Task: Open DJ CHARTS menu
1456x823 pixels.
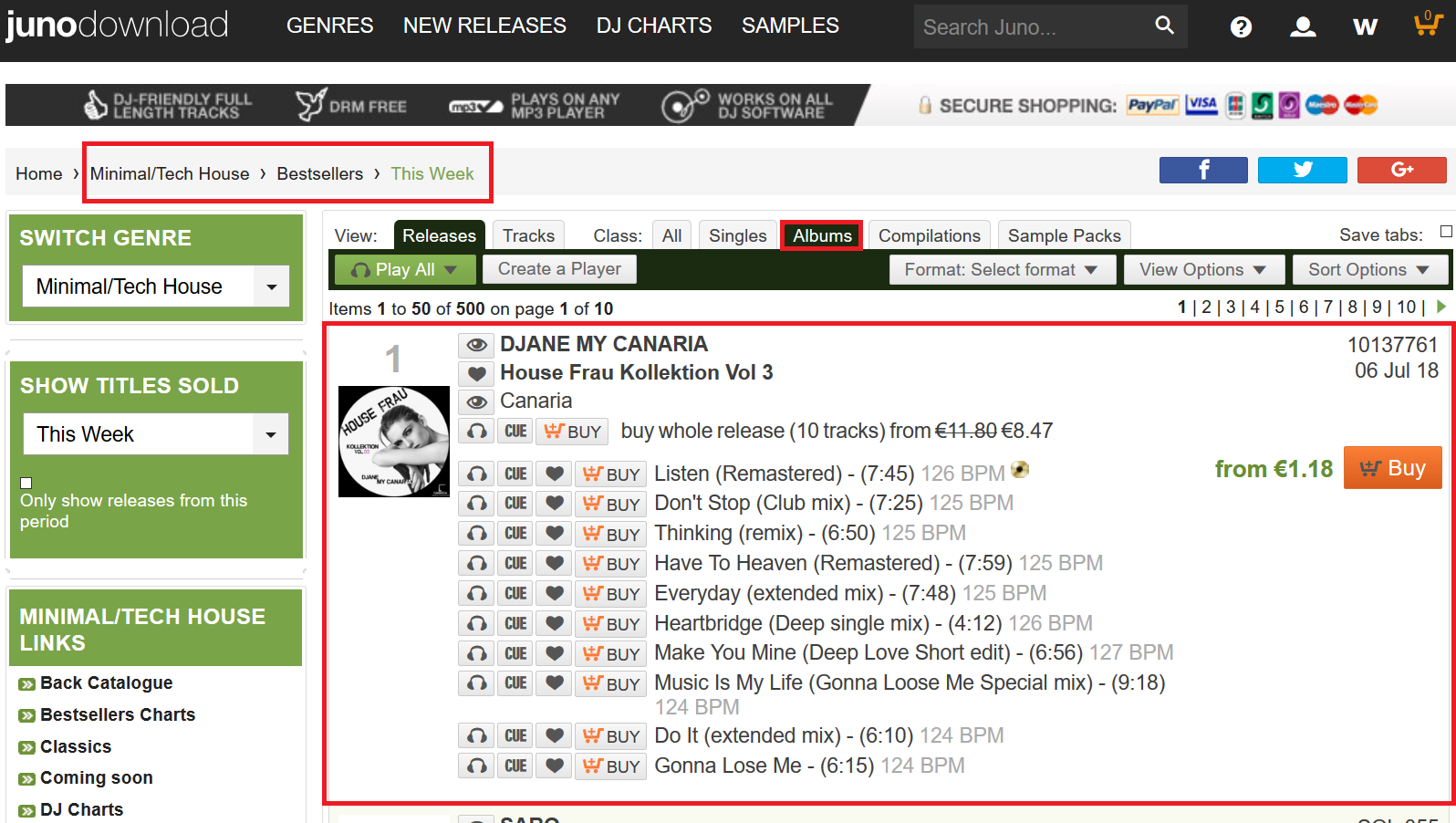Action: [x=654, y=26]
